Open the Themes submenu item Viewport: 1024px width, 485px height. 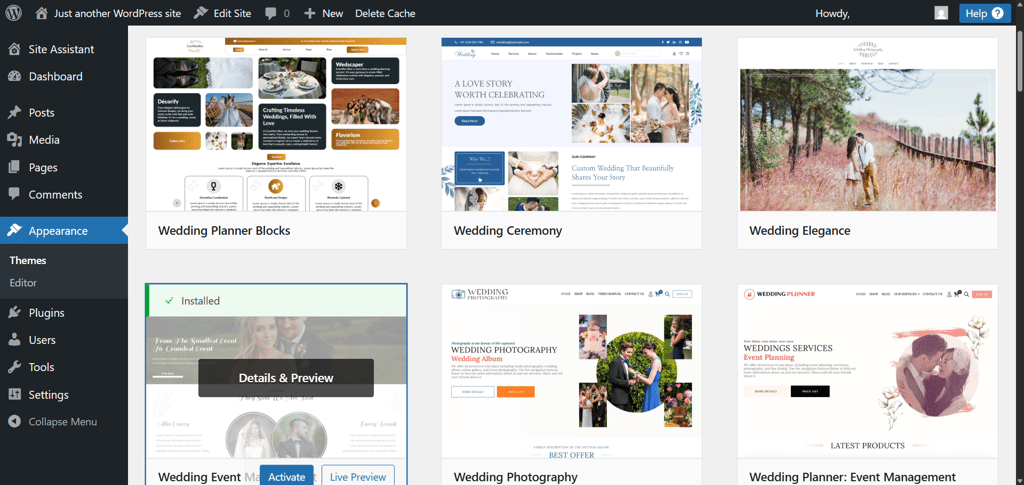[x=28, y=260]
